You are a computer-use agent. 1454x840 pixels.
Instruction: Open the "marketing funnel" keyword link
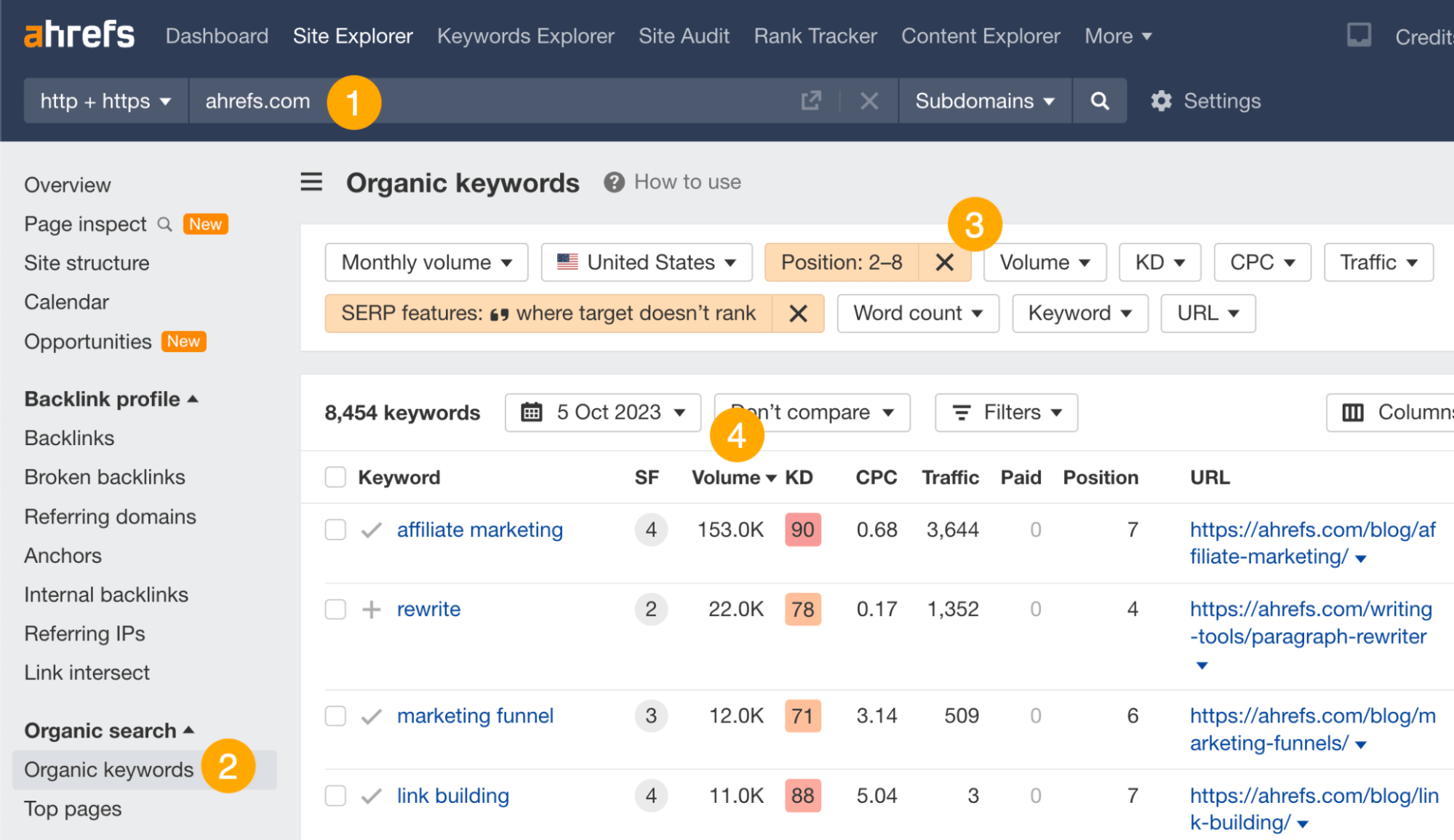474,716
